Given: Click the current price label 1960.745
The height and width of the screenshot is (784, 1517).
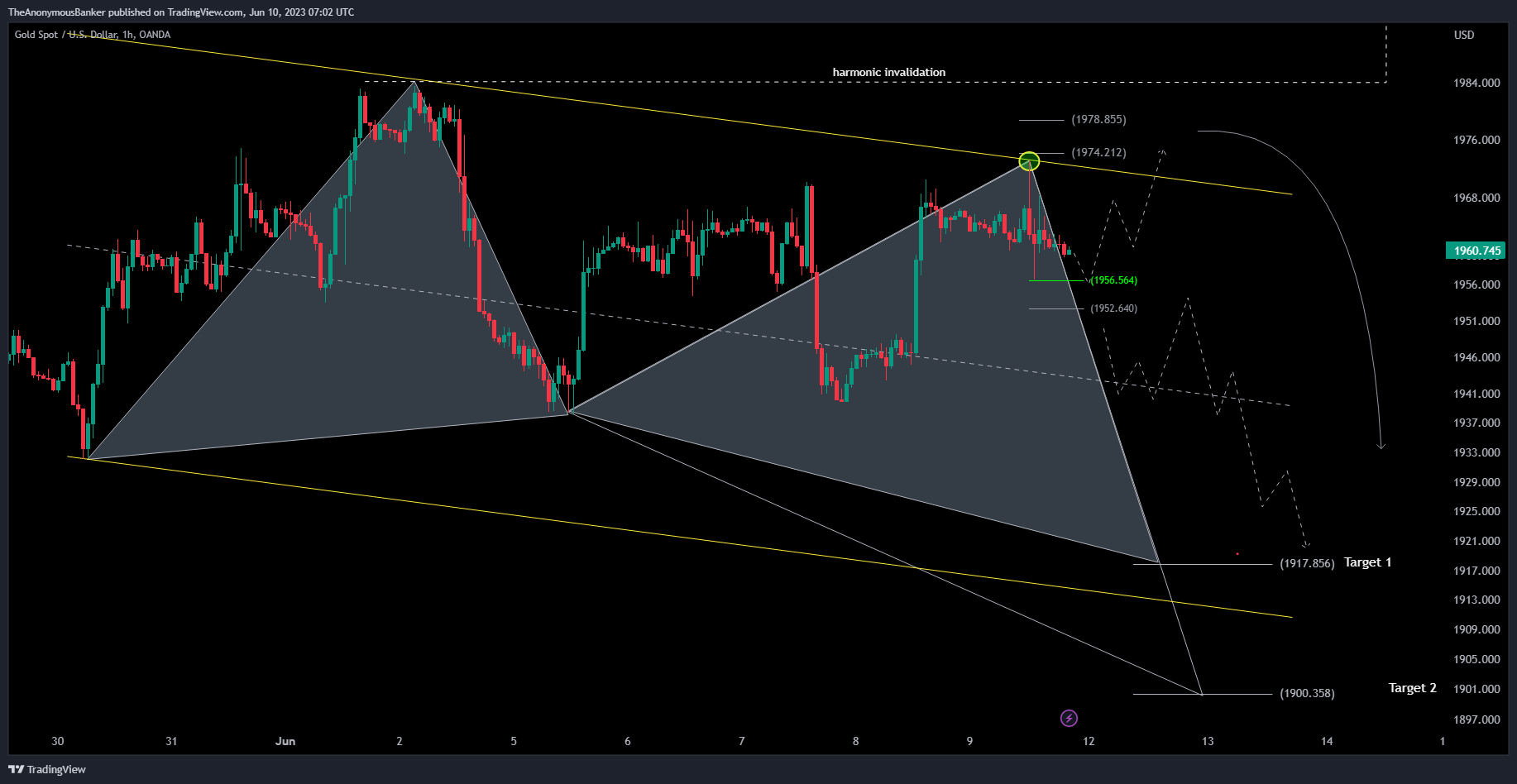Looking at the screenshot, I should tap(1476, 251).
